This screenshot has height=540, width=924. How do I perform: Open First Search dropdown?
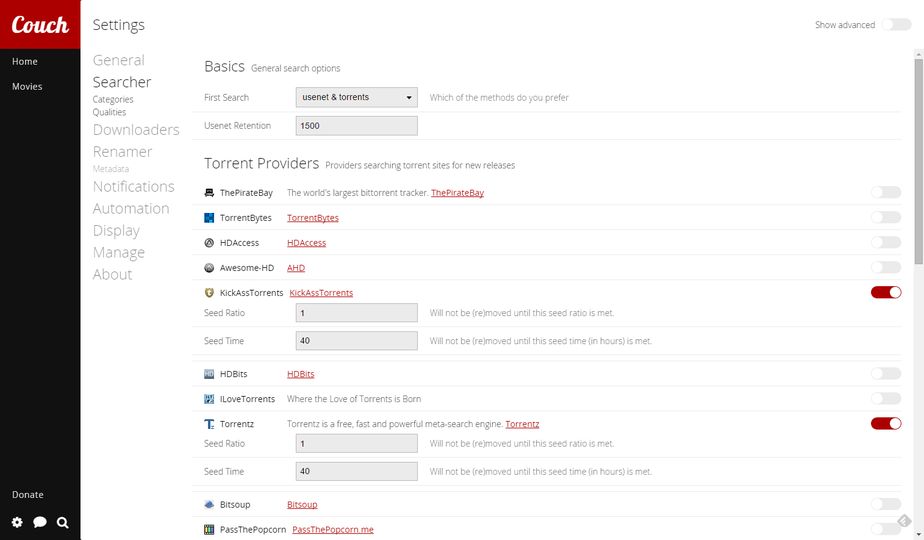(357, 97)
